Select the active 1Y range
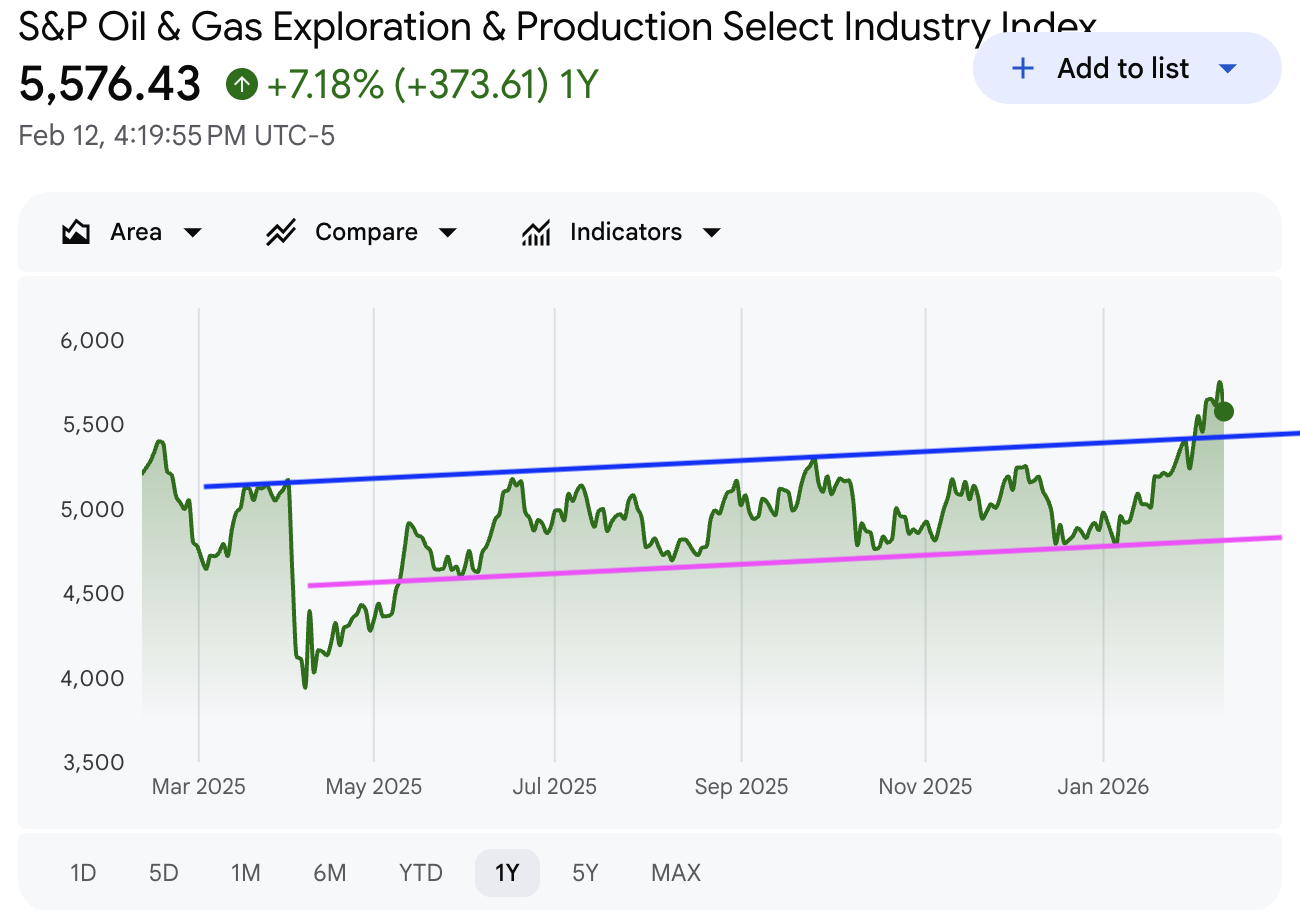Image resolution: width=1300 pixels, height=910 pixels. [x=507, y=873]
